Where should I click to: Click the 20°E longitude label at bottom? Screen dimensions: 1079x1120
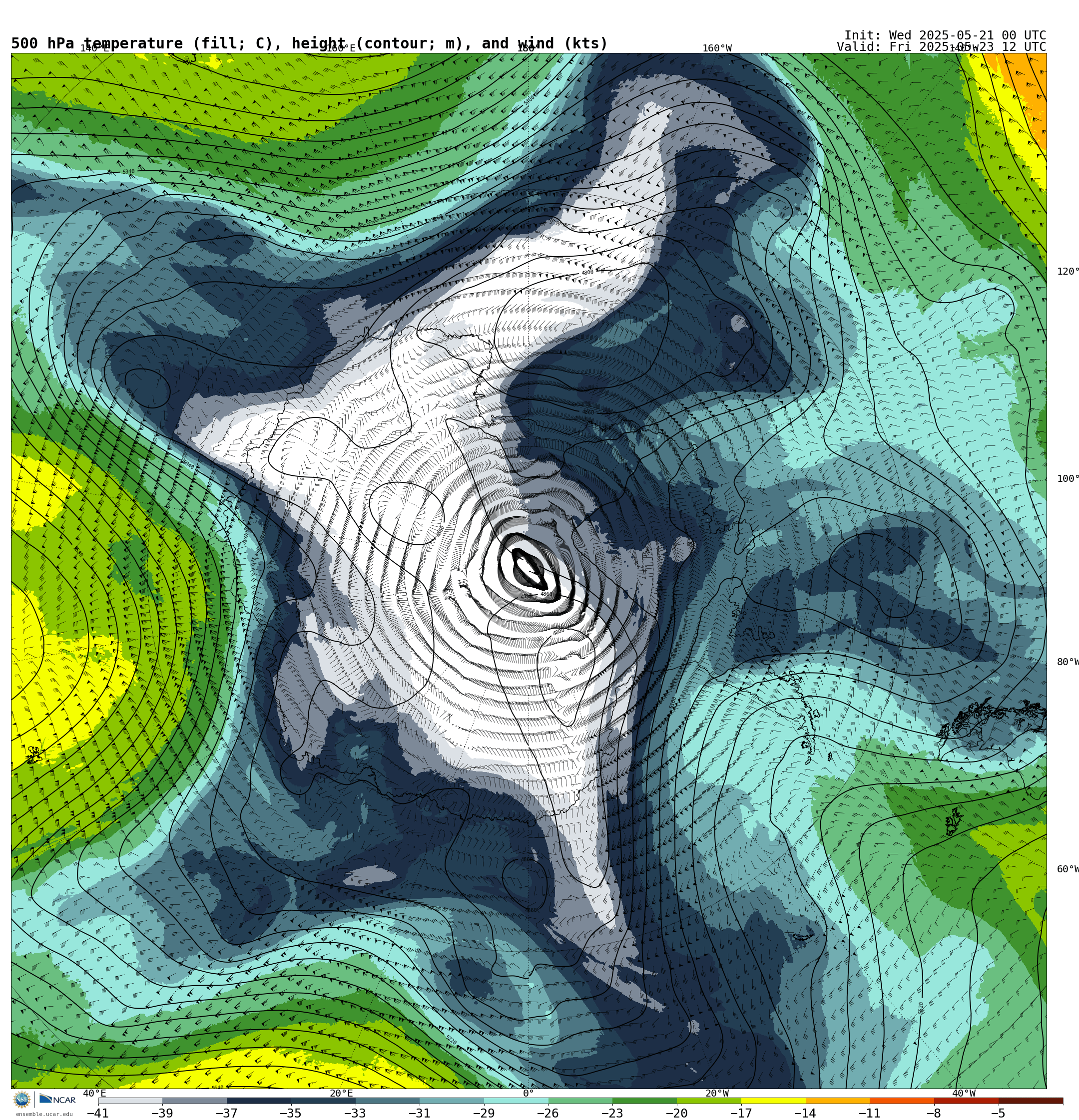(341, 1093)
